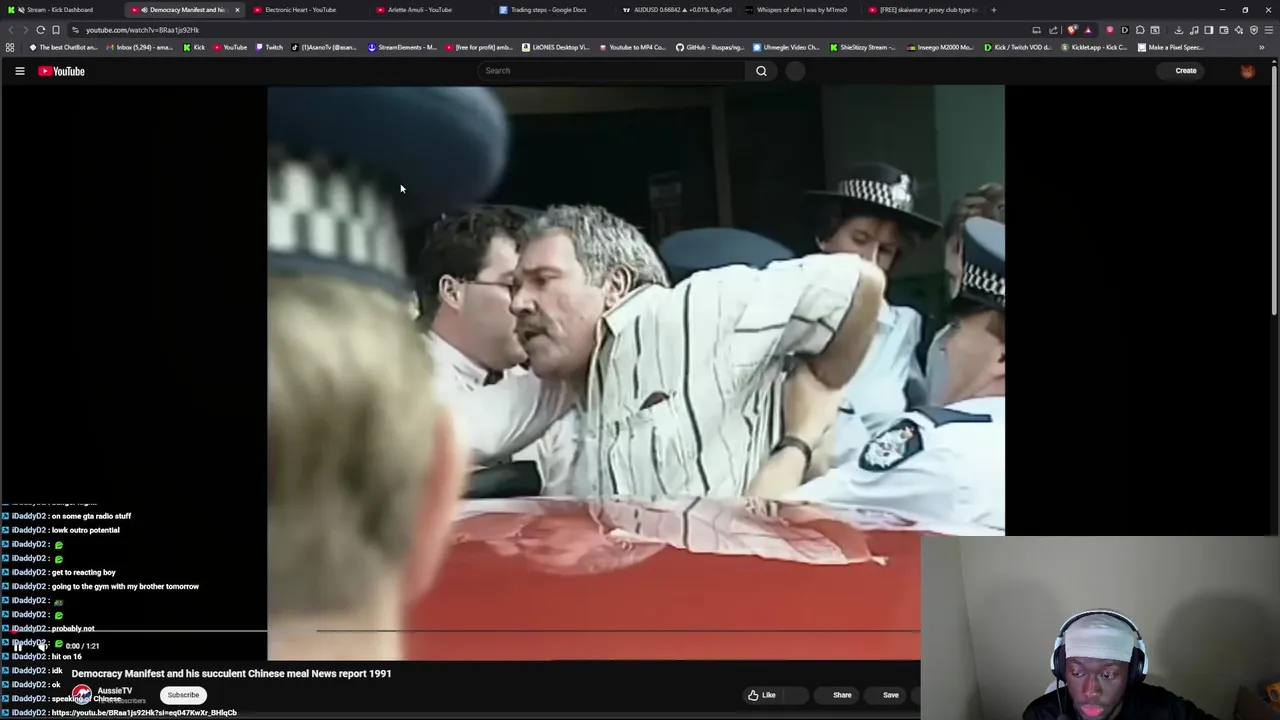Open the Brave VPN shield icon
The width and height of the screenshot is (1280, 720).
1254,30
